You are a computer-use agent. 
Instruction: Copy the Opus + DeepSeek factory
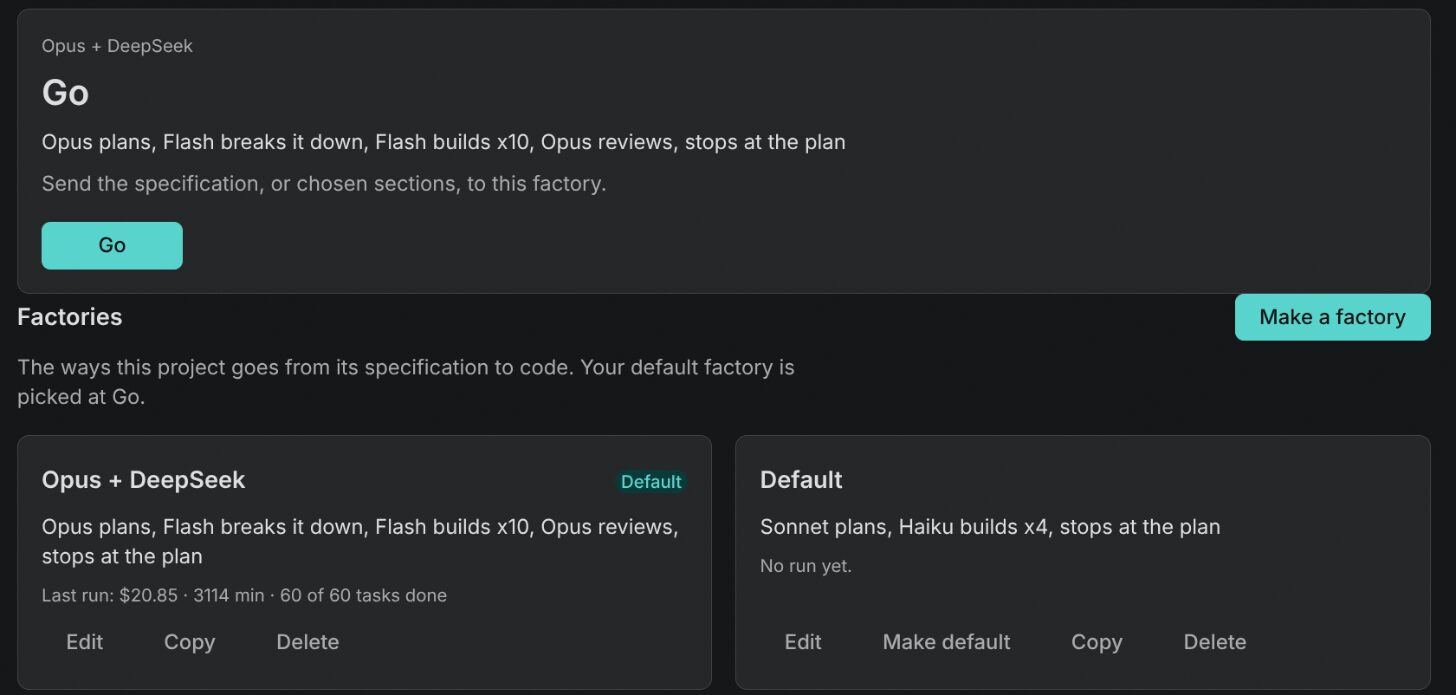(190, 642)
